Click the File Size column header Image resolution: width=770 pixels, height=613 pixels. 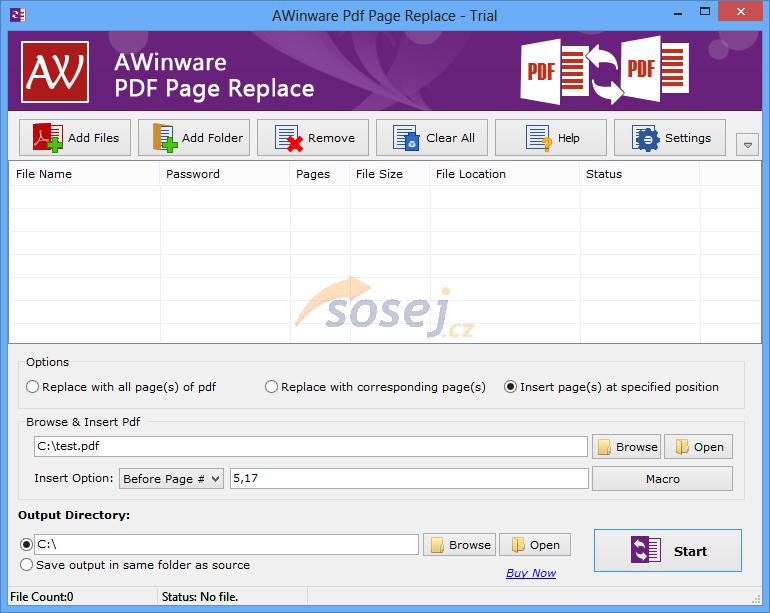[390, 174]
